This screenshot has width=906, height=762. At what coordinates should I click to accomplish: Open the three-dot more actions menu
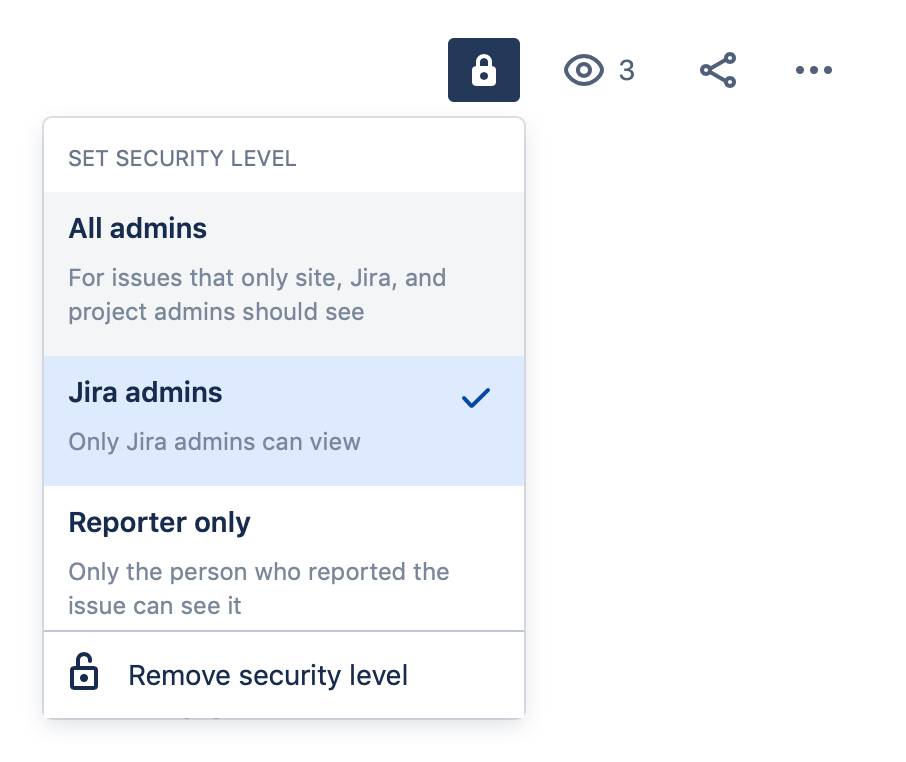pos(814,70)
